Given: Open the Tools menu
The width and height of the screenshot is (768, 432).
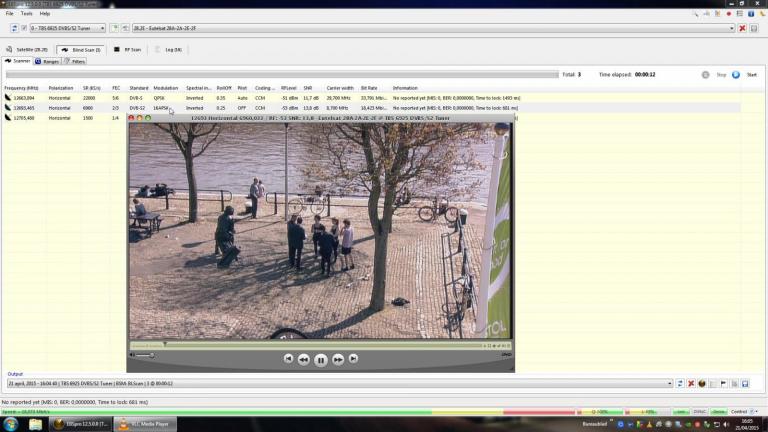Looking at the screenshot, I should coord(26,13).
